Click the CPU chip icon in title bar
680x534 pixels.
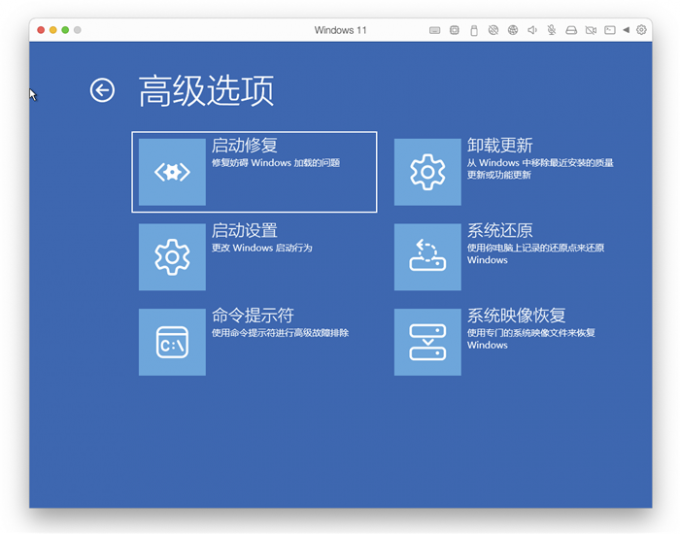pyautogui.click(x=454, y=30)
